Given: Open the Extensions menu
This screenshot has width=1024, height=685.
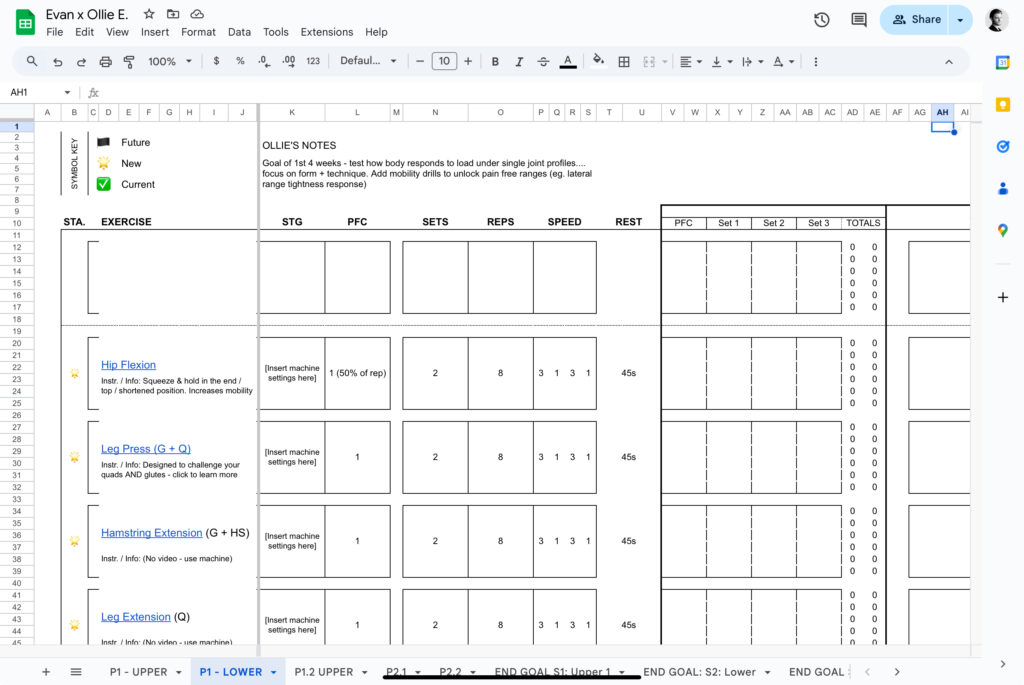Looking at the screenshot, I should (327, 32).
